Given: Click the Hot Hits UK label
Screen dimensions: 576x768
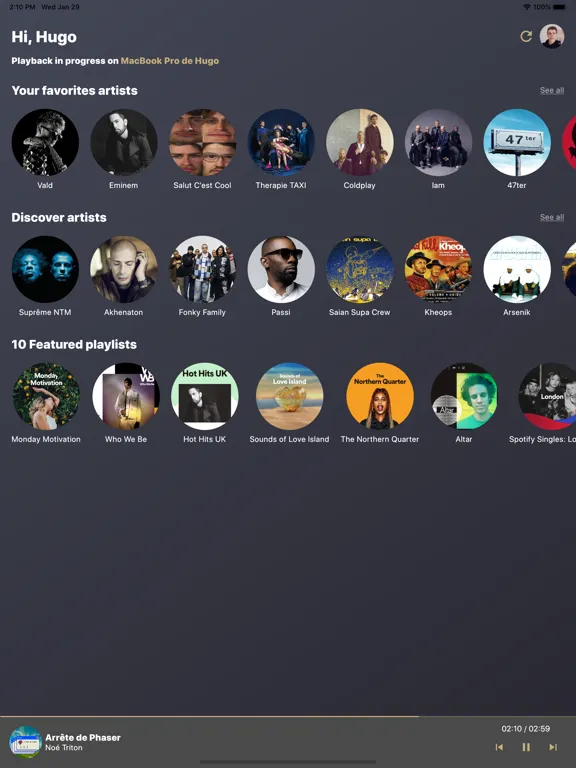Looking at the screenshot, I should [205, 439].
